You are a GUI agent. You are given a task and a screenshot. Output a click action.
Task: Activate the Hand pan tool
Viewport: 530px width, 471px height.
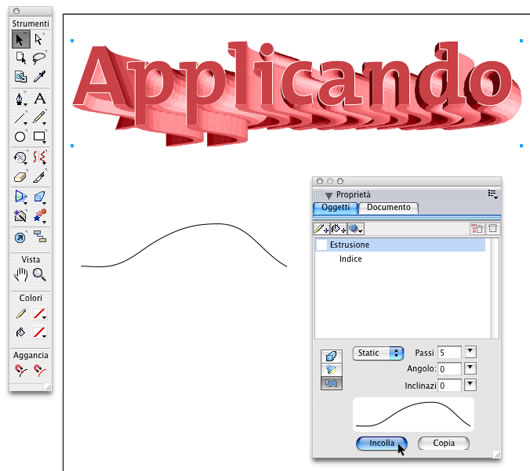click(21, 275)
